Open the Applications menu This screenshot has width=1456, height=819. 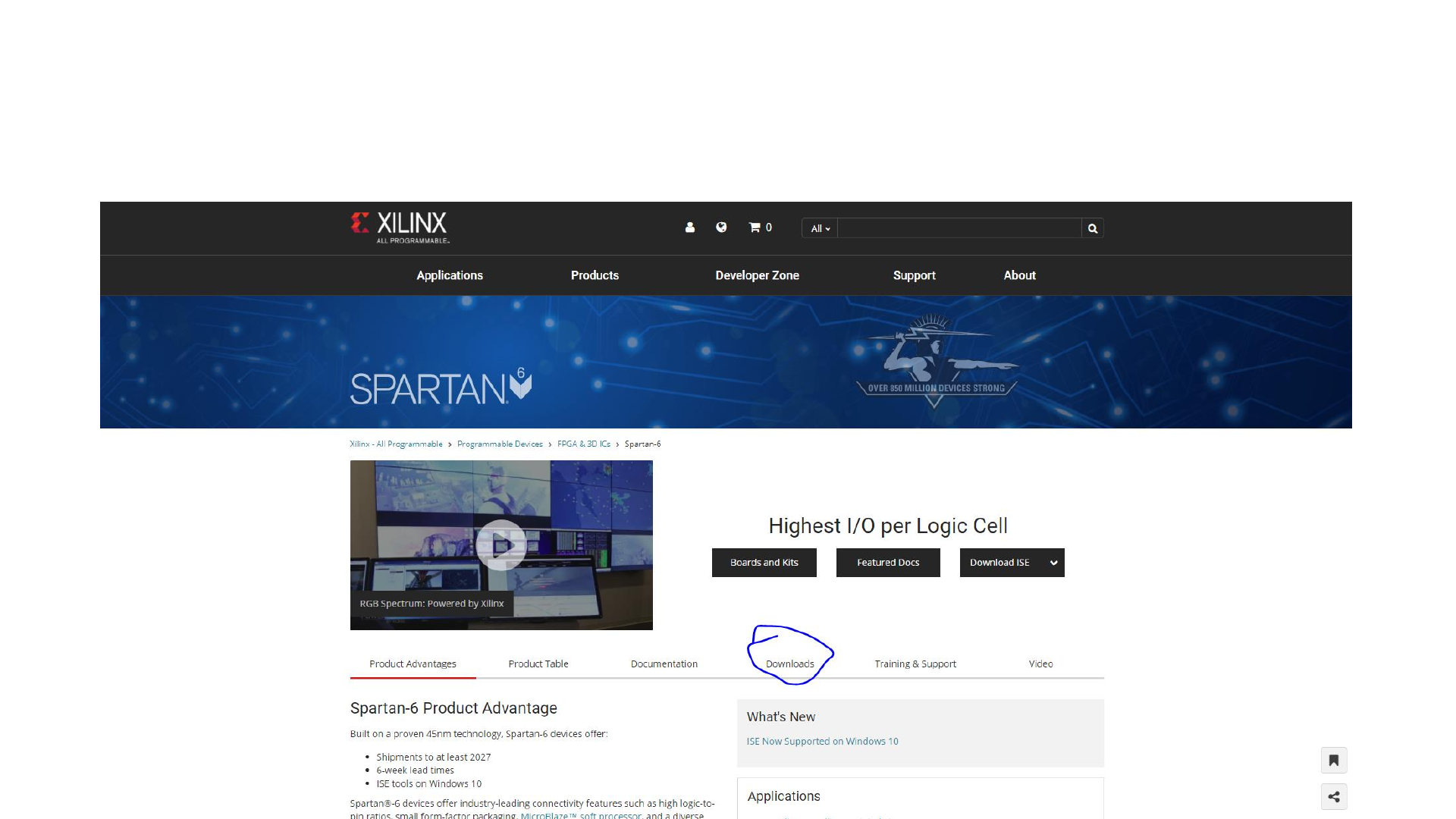tap(450, 275)
